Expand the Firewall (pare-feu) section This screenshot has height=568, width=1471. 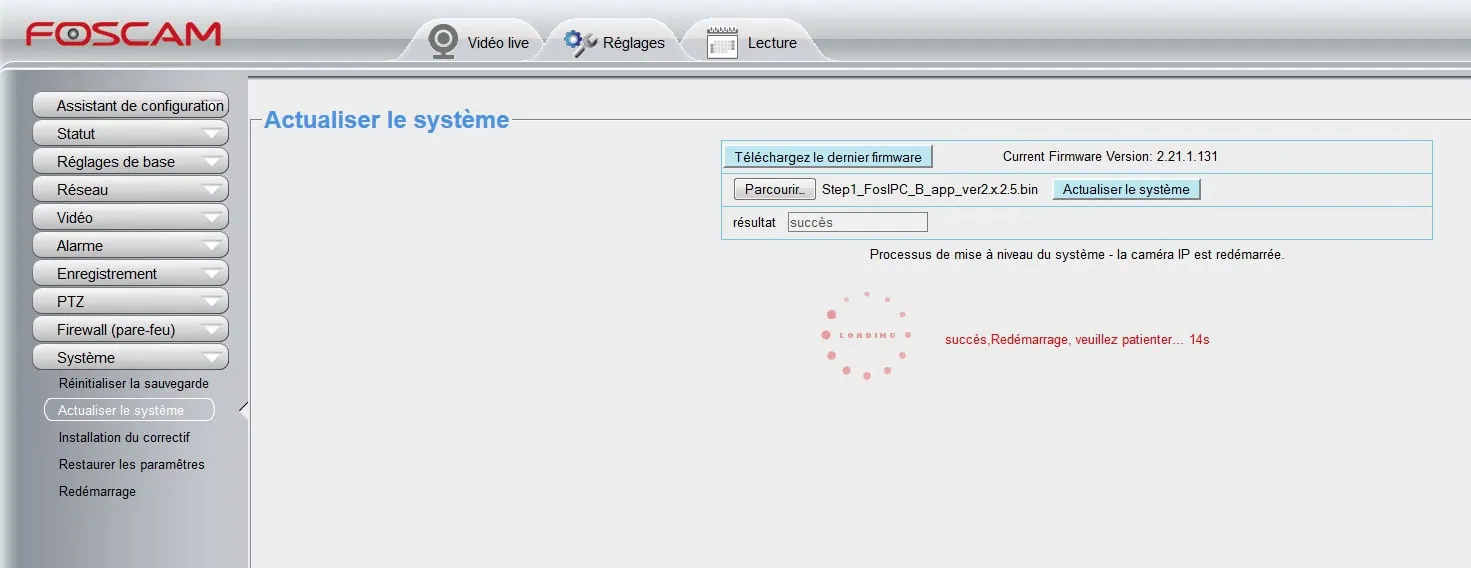pyautogui.click(x=131, y=330)
